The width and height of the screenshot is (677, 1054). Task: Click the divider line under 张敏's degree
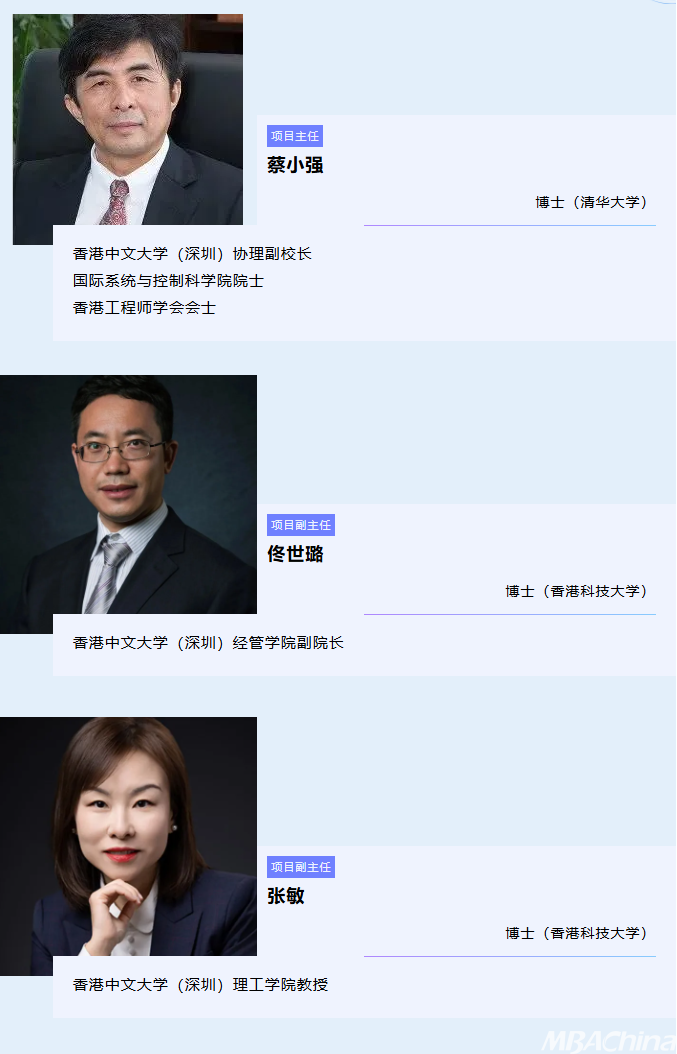510,956
